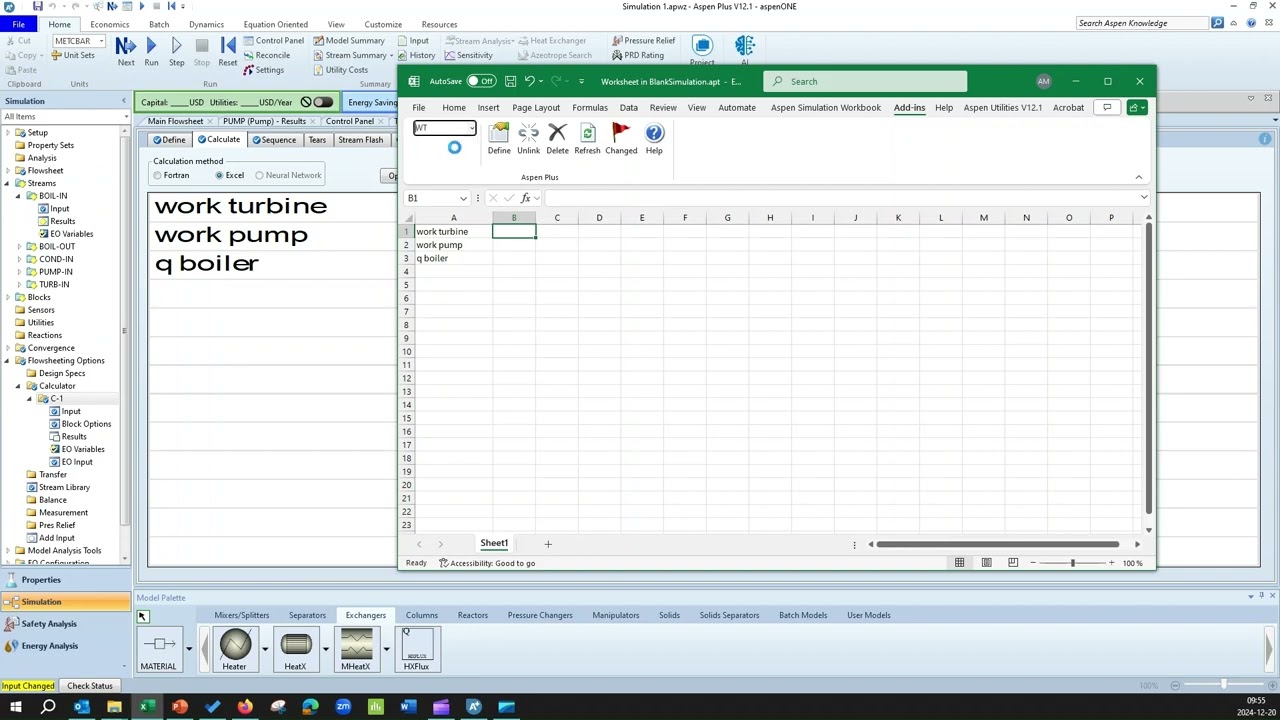This screenshot has width=1280, height=720.
Task: Click the Next button in Aspen Run group
Action: [126, 52]
